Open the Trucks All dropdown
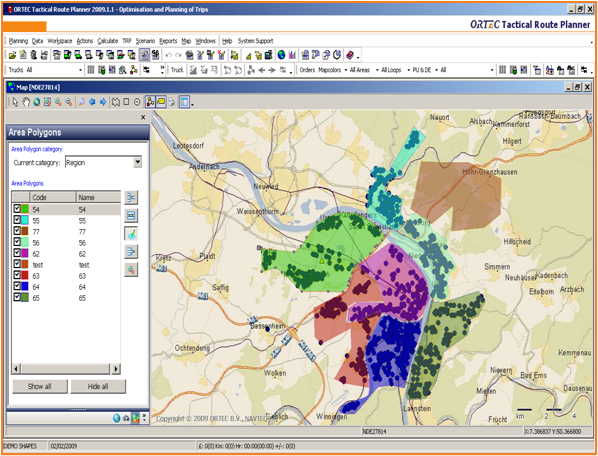 point(80,70)
